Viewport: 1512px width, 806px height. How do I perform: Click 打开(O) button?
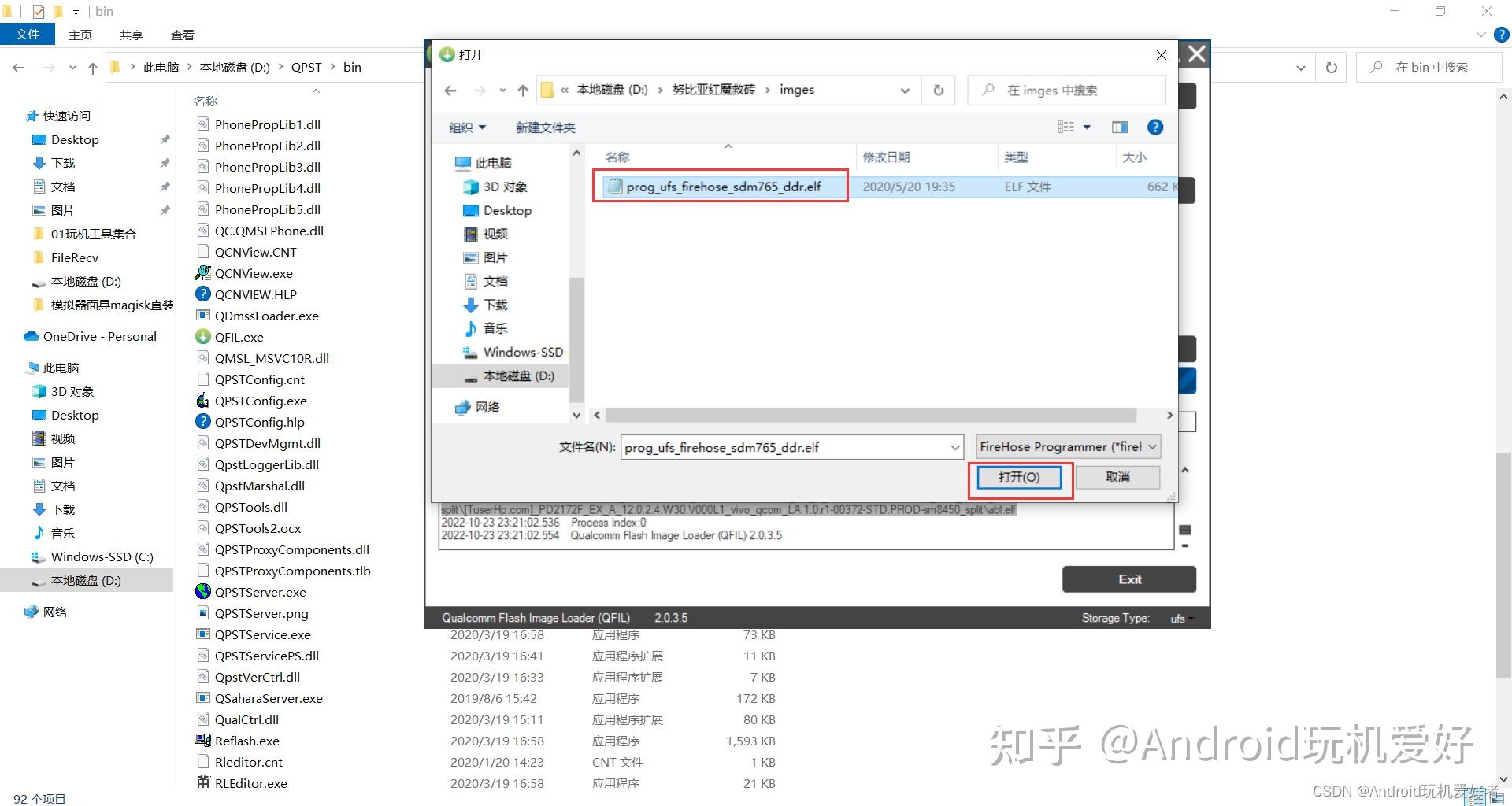point(1019,477)
